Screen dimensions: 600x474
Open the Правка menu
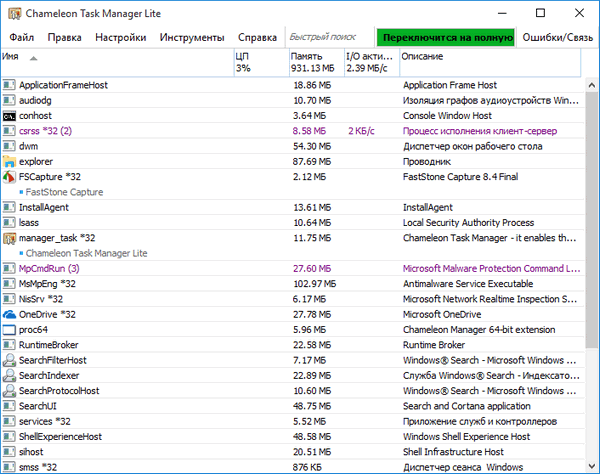click(64, 37)
